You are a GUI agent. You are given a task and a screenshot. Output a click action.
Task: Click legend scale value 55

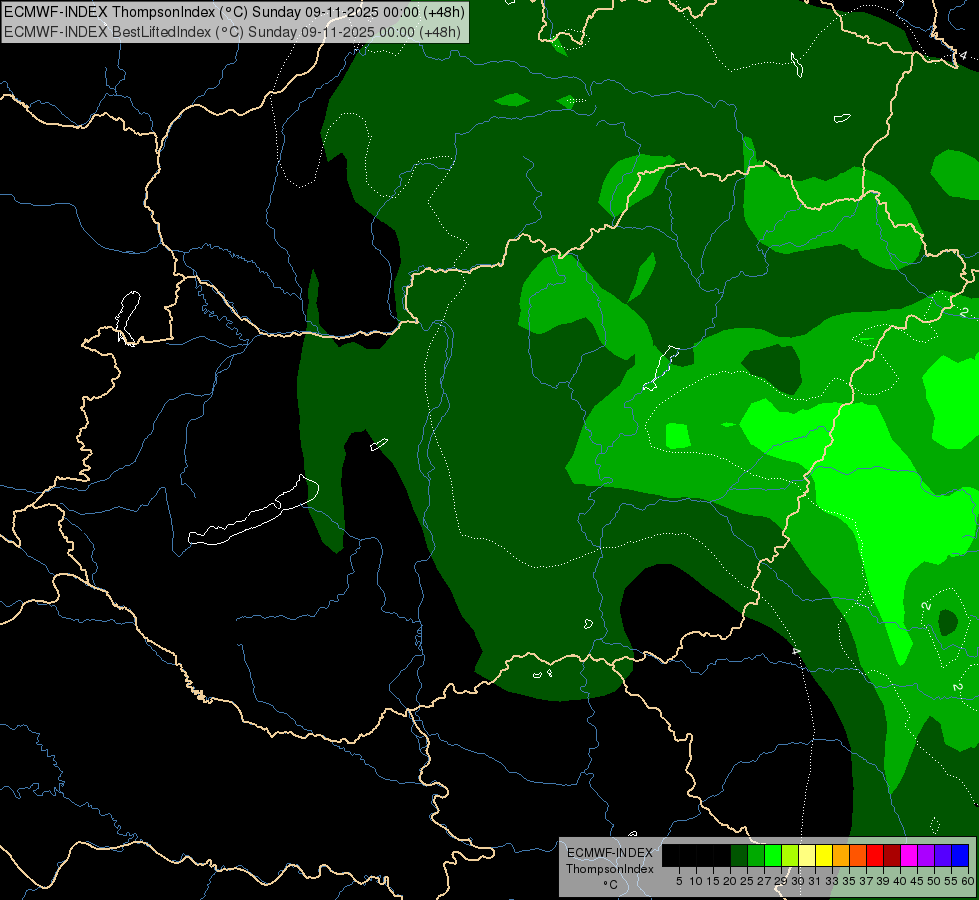coord(950,881)
